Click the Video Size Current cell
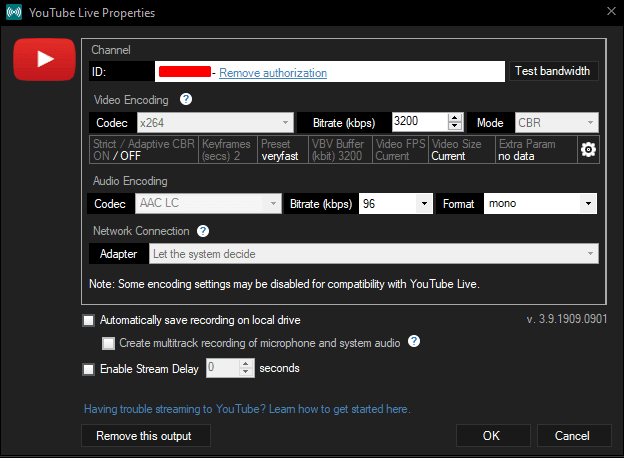The width and height of the screenshot is (624, 460). tap(462, 150)
